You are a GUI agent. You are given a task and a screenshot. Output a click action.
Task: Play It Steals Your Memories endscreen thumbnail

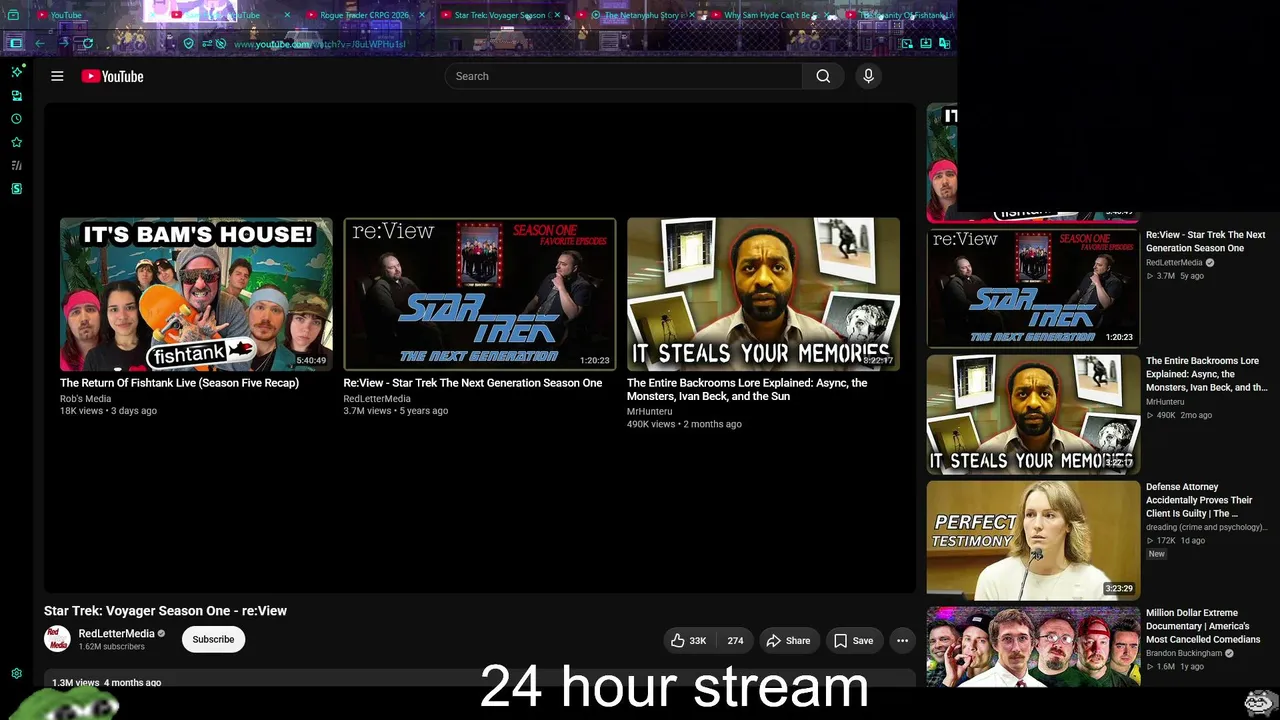coord(763,294)
